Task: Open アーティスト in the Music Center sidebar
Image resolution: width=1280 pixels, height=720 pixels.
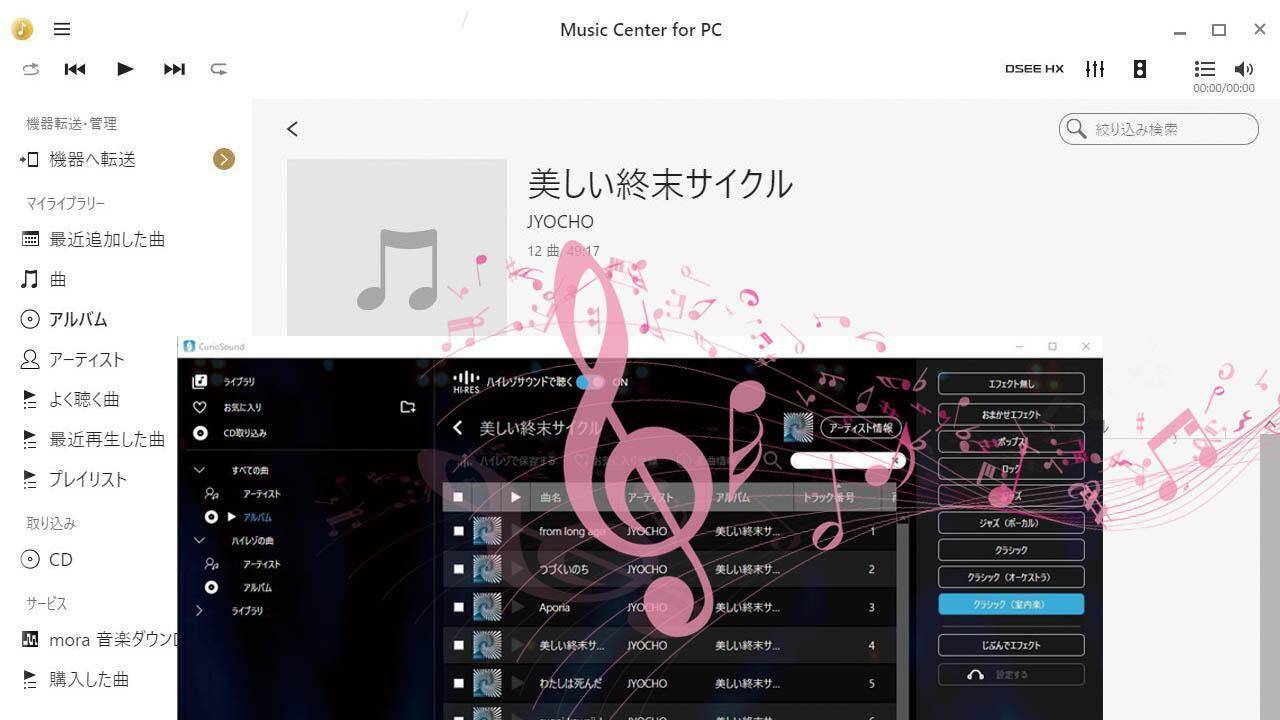Action: (87, 359)
